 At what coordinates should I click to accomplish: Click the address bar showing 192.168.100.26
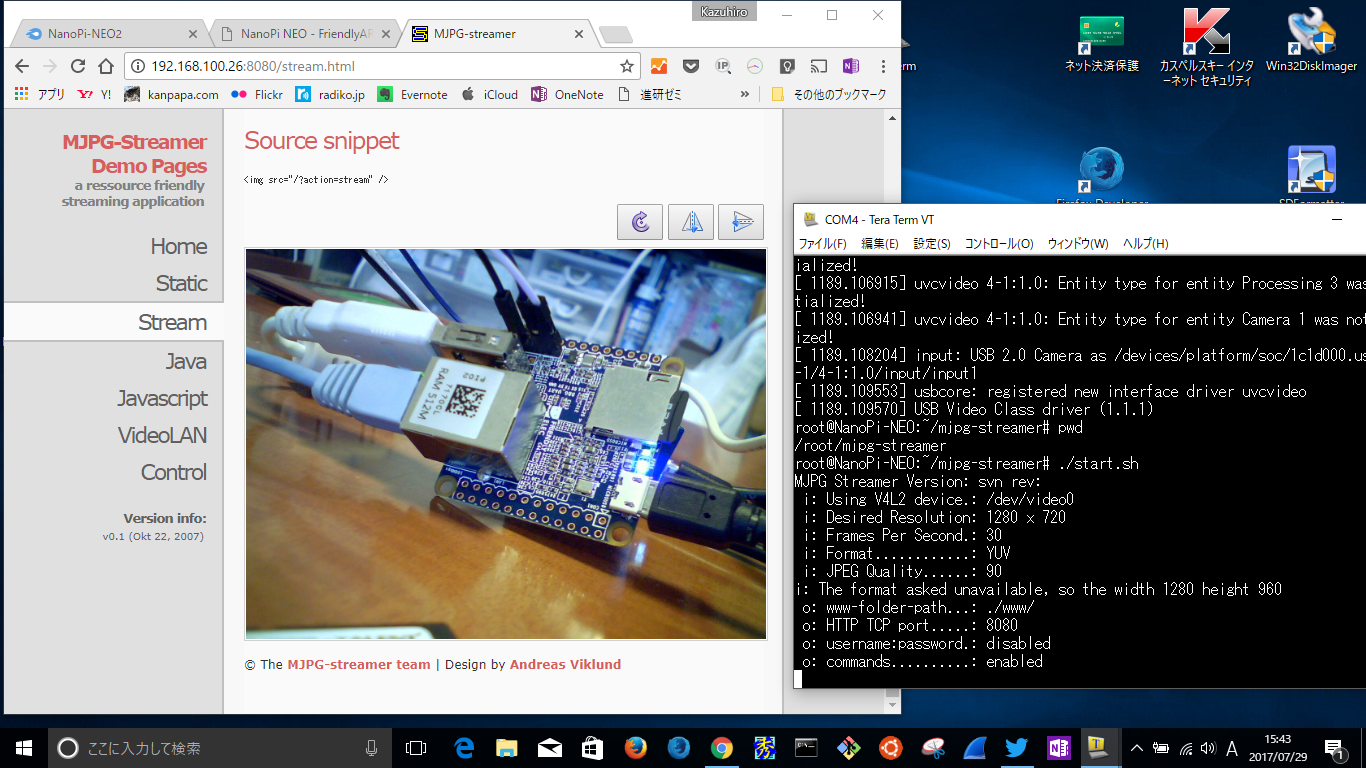(380, 66)
